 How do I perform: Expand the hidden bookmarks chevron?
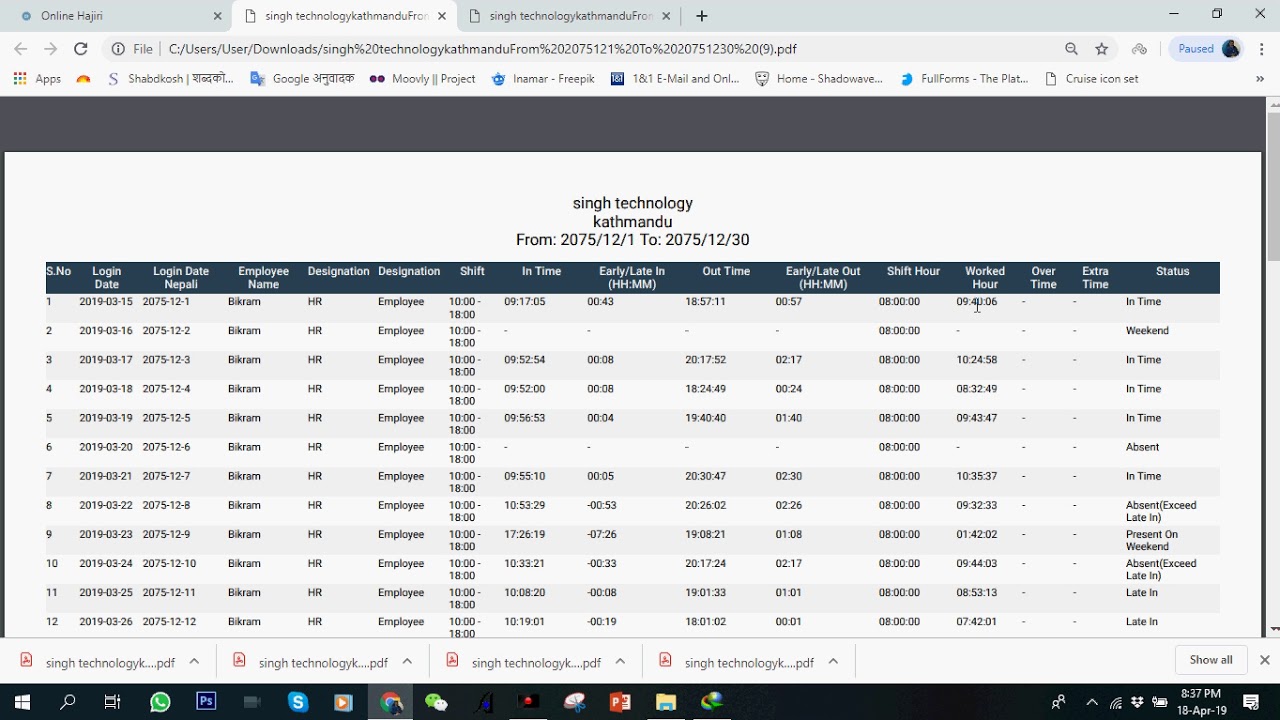click(x=1259, y=79)
